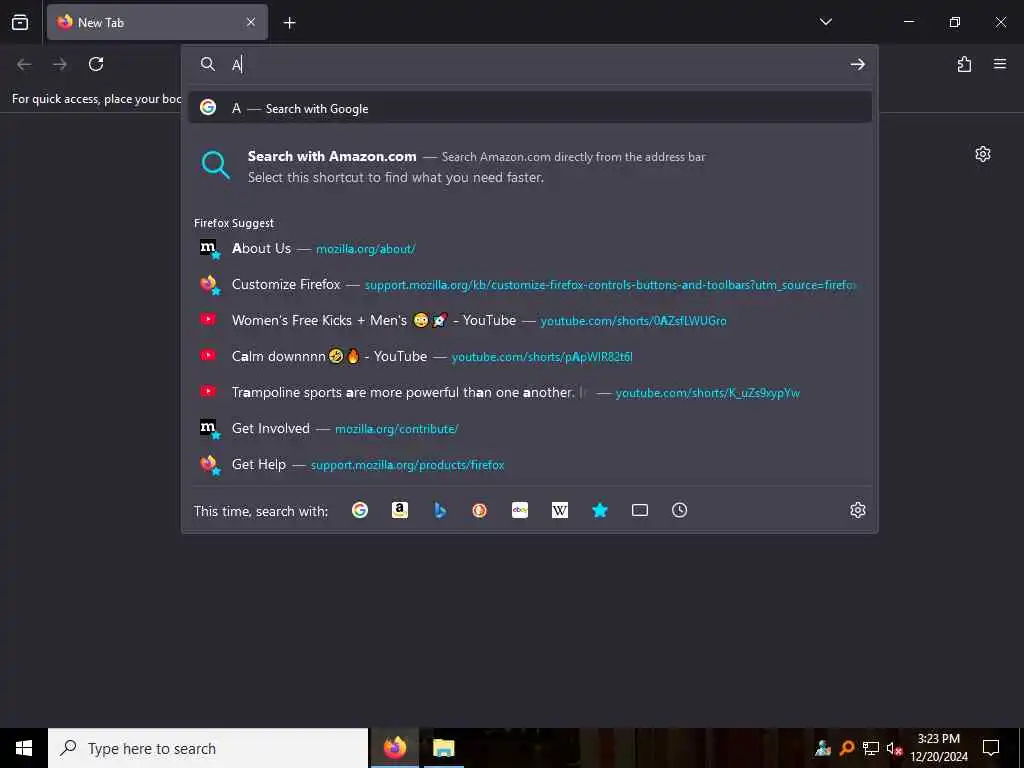
Task: Click taskbar clock showing 3:23 PM
Action: pyautogui.click(x=939, y=748)
